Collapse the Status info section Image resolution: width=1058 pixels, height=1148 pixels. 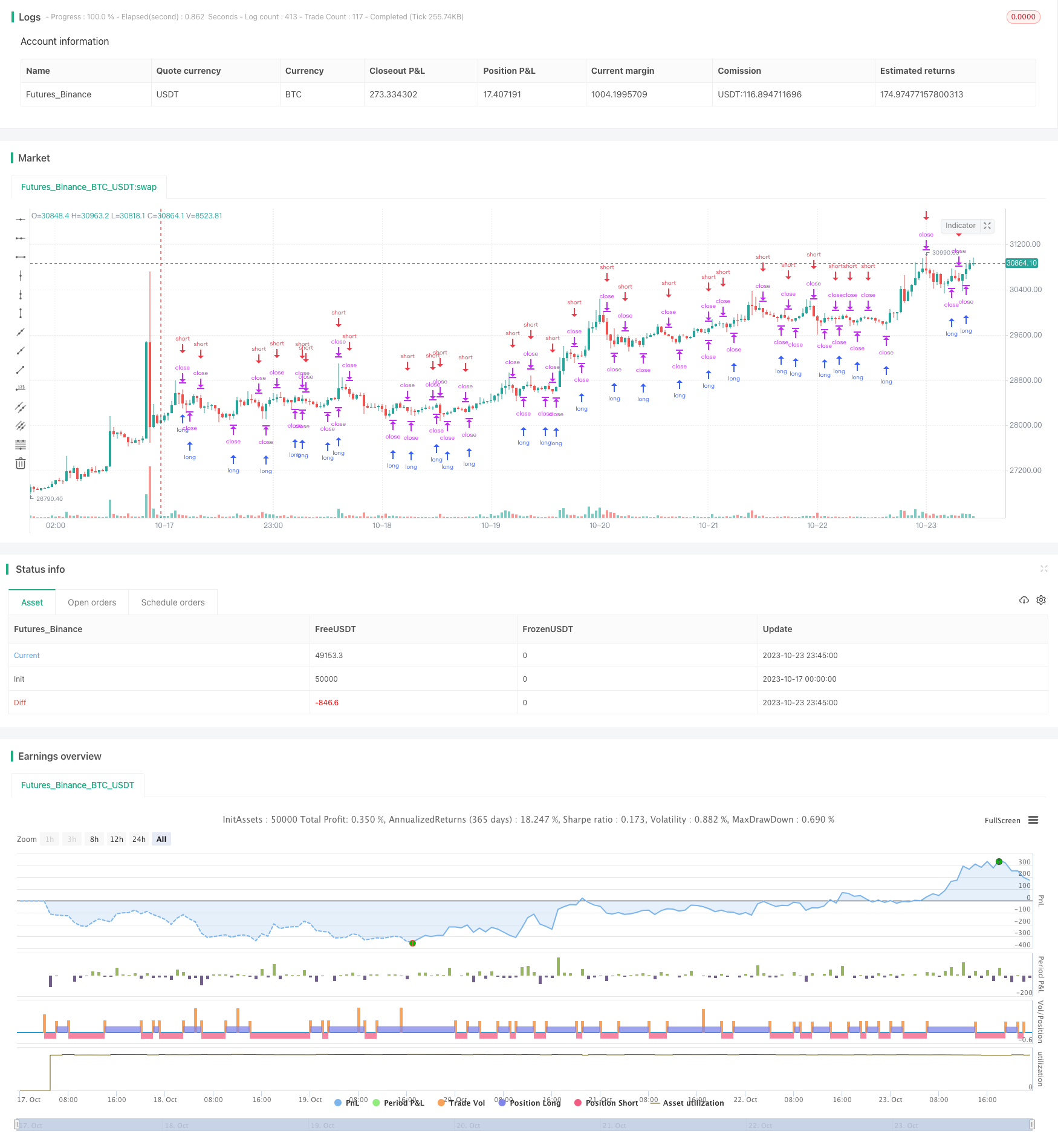1043,569
